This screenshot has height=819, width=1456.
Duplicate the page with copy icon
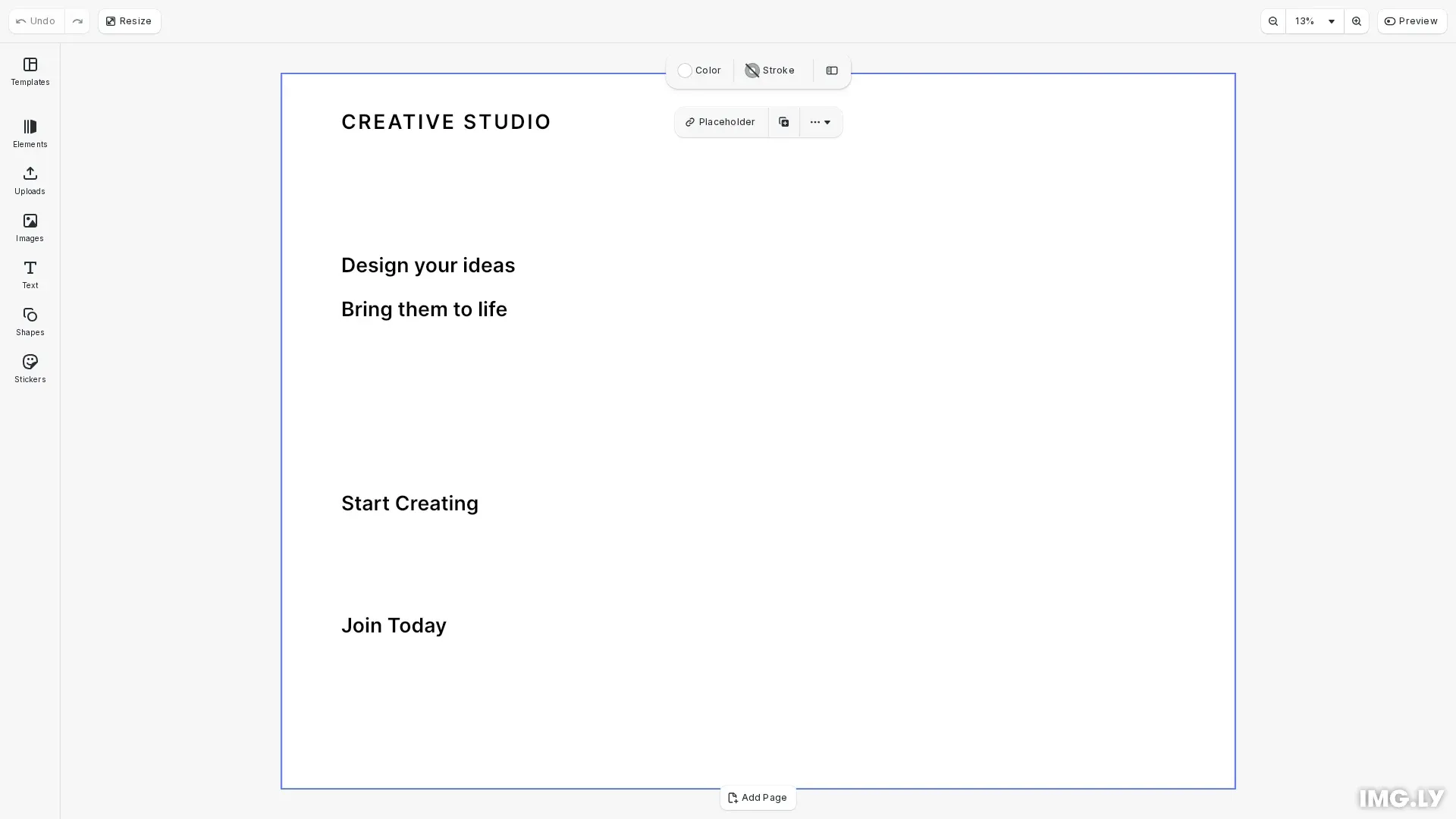coord(783,122)
